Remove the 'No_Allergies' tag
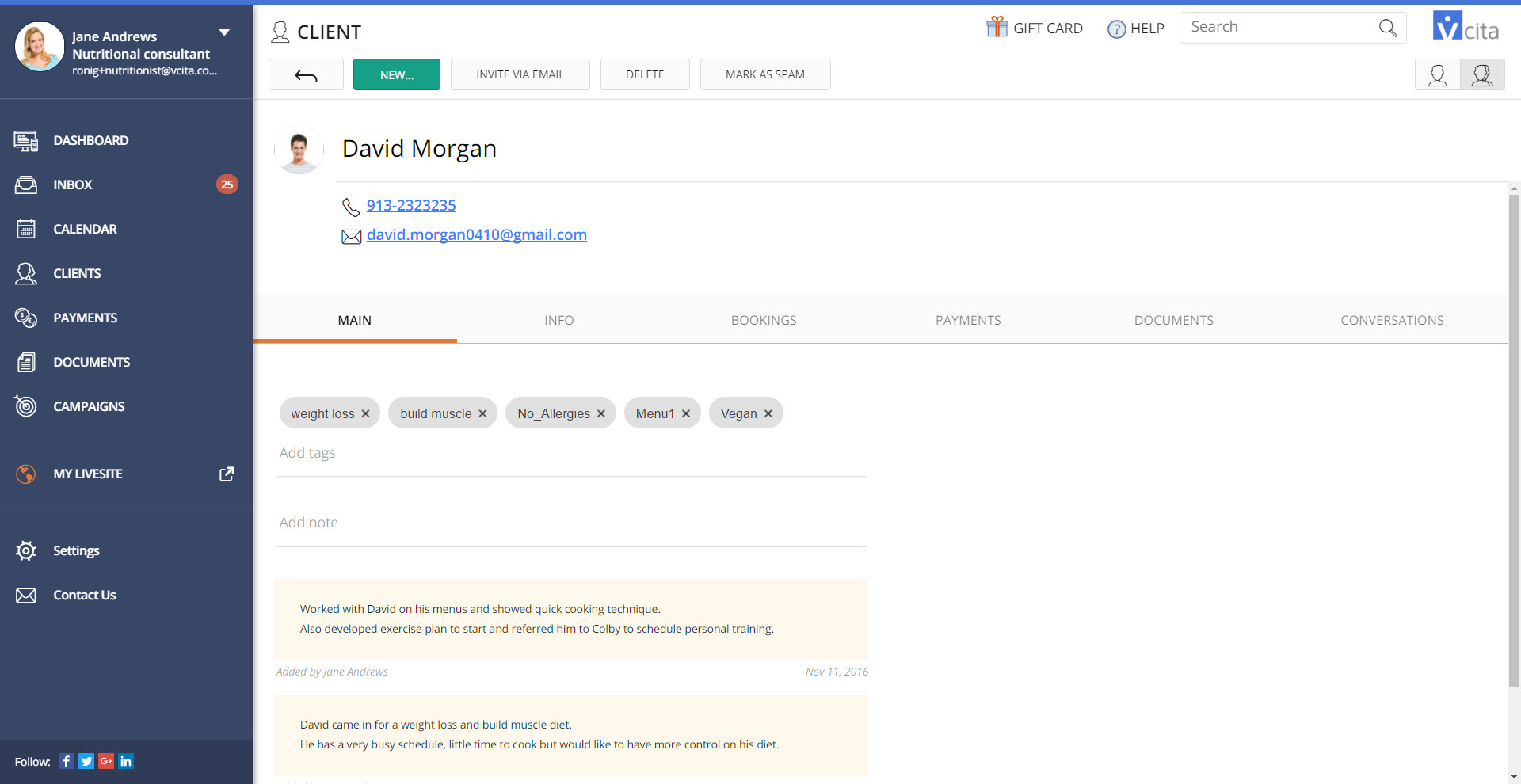 601,413
